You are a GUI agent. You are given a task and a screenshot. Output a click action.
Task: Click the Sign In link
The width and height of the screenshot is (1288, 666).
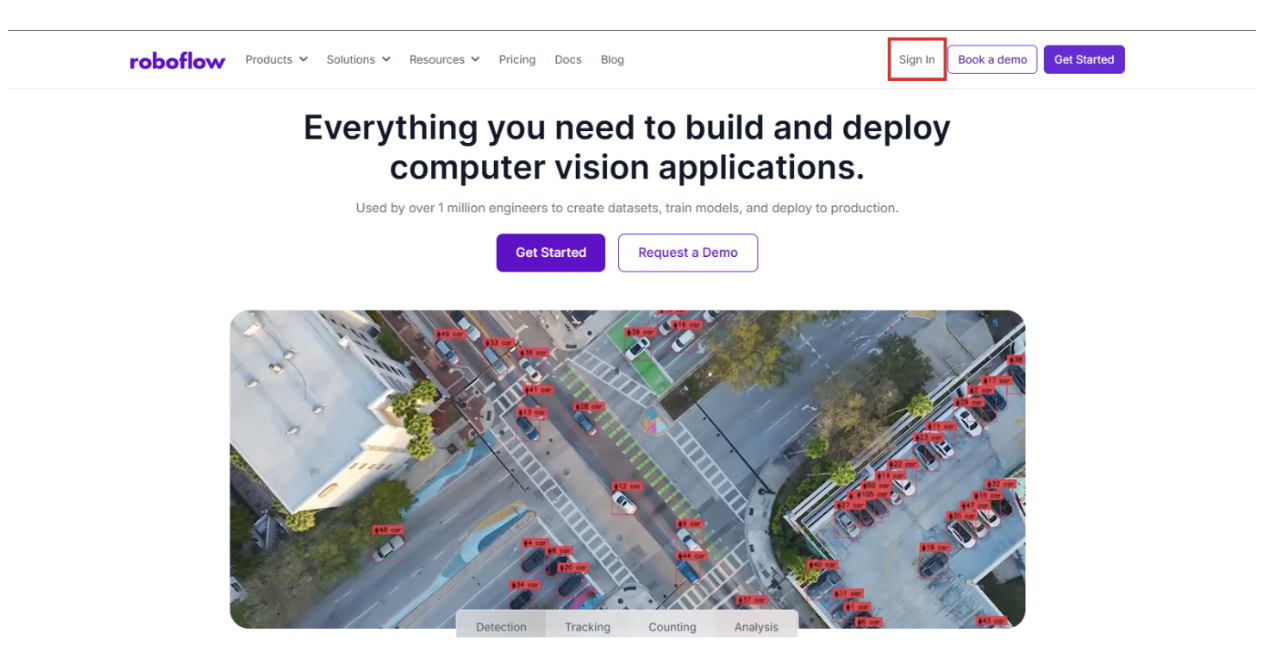(916, 60)
